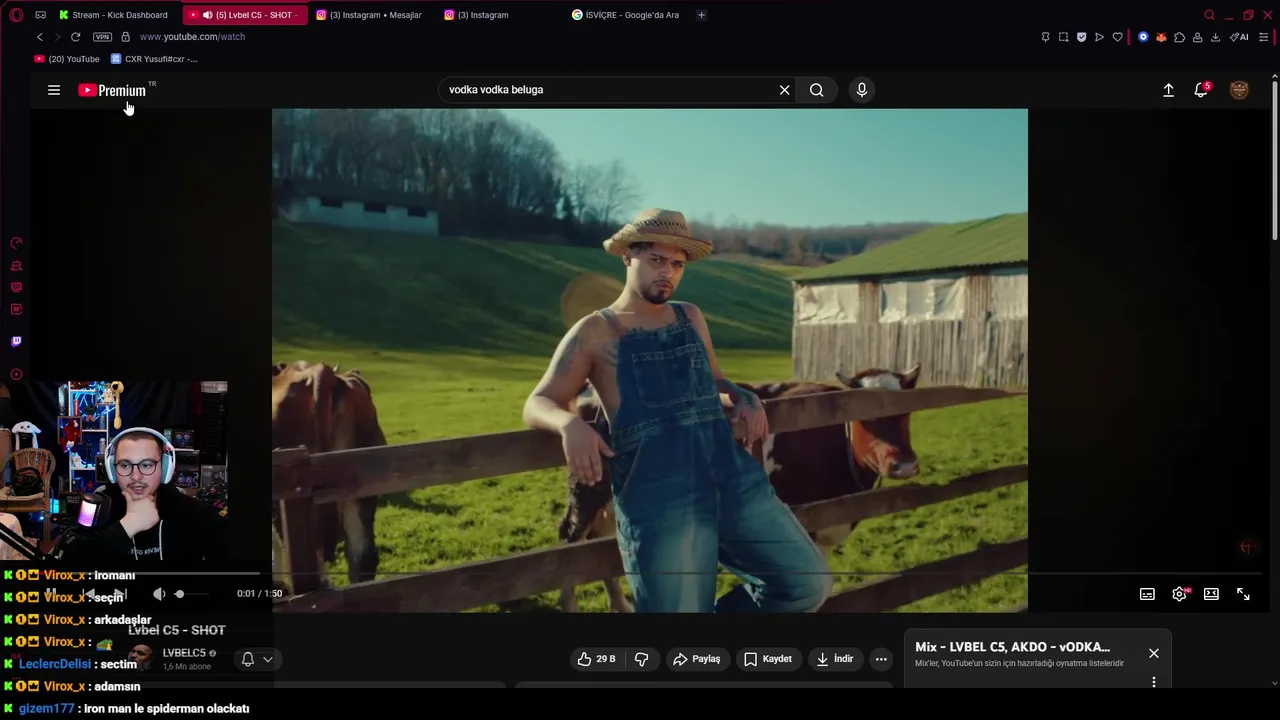1280x720 pixels.
Task: Open the upload/create video button
Action: tap(1168, 90)
